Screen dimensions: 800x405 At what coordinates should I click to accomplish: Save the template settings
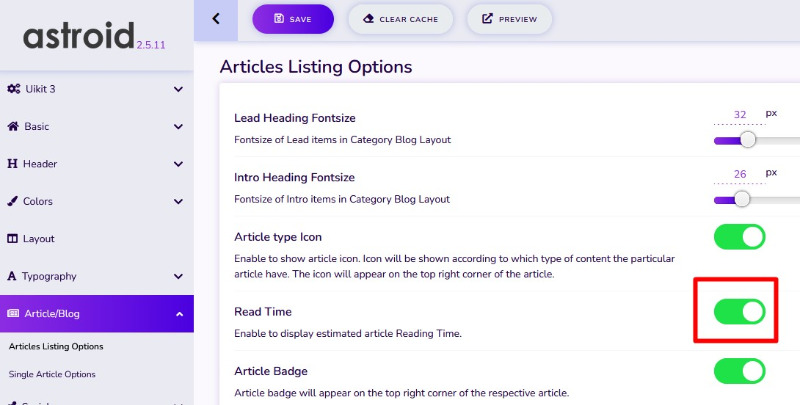pyautogui.click(x=293, y=19)
